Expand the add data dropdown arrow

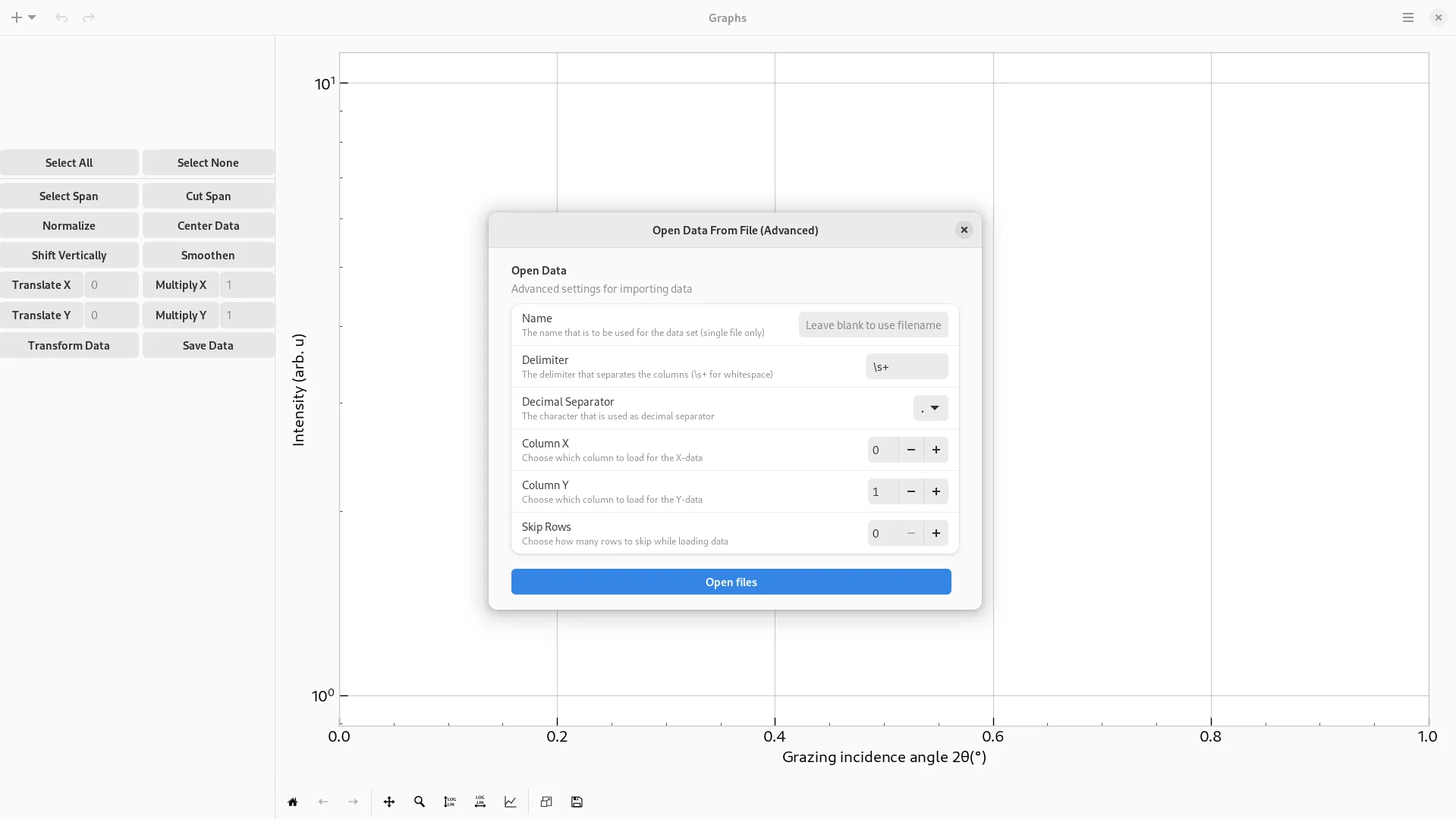tap(32, 17)
